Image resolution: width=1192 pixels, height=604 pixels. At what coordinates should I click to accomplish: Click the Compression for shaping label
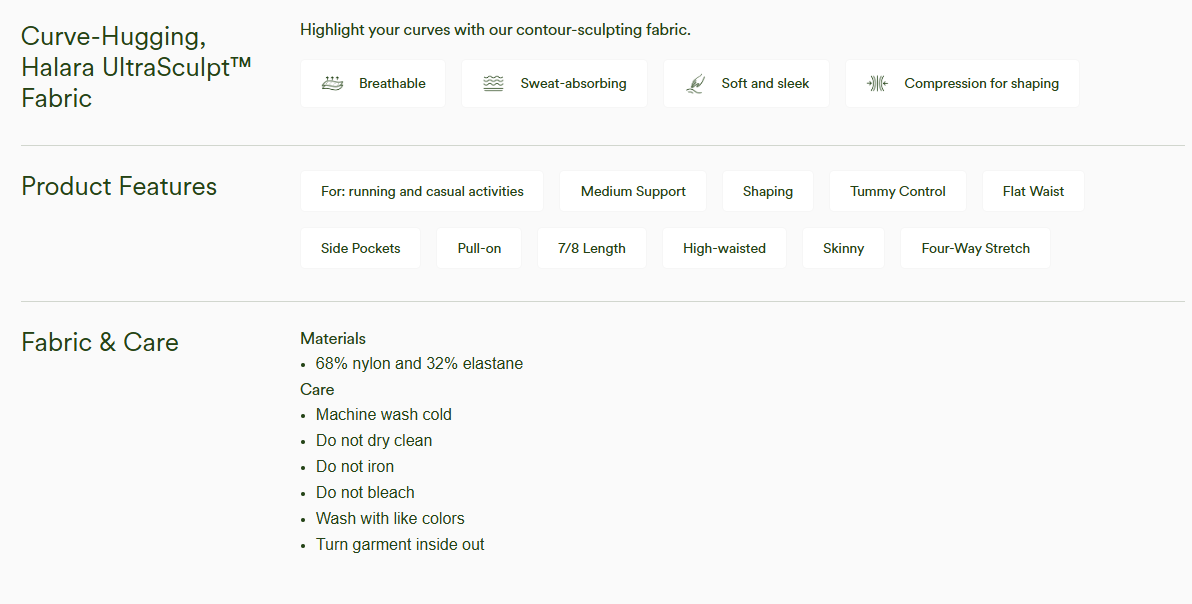coord(981,84)
